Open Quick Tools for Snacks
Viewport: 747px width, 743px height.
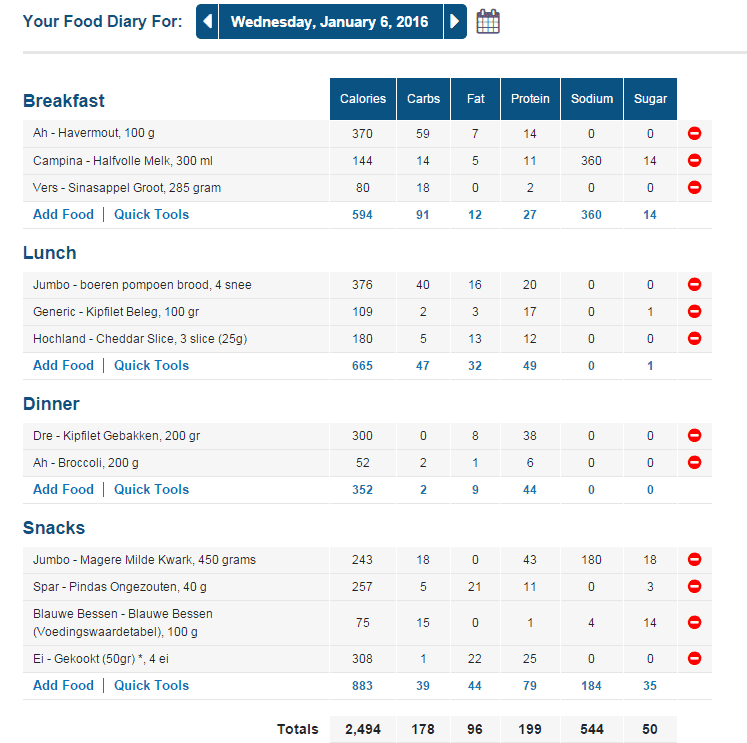[x=151, y=685]
